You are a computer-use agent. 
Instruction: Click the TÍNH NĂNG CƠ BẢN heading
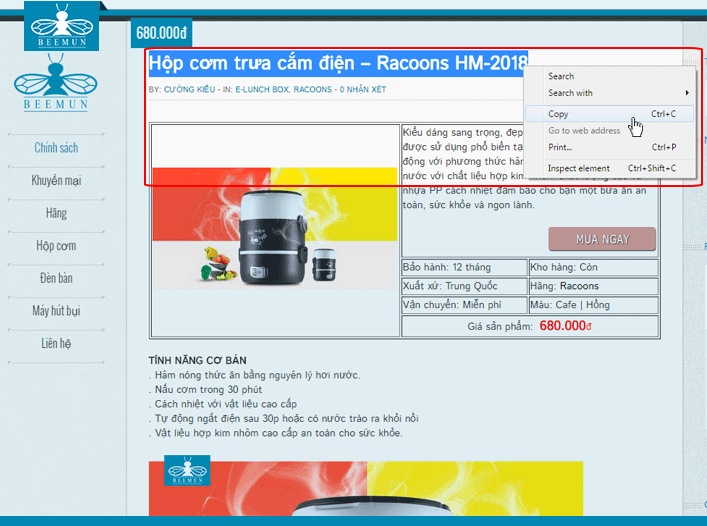tap(197, 361)
